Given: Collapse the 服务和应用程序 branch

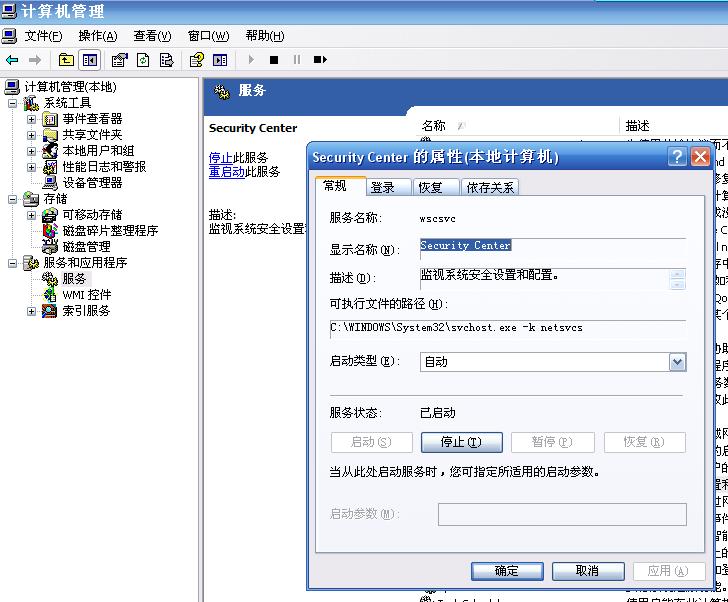Looking at the screenshot, I should point(13,263).
